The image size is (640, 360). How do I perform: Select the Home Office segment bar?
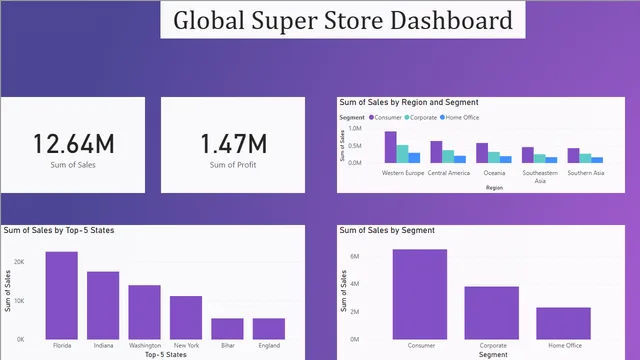pos(563,323)
